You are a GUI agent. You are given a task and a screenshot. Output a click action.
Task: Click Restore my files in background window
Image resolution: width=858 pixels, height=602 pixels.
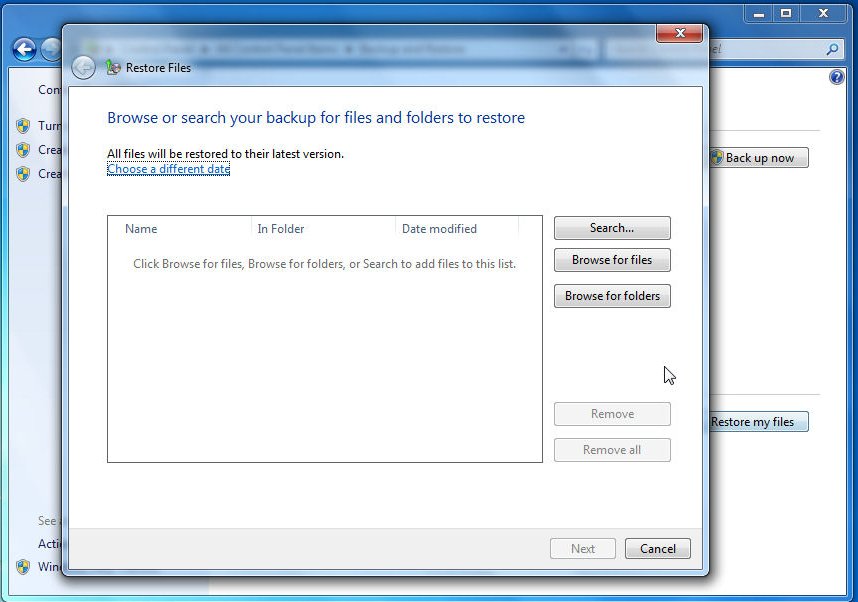pyautogui.click(x=757, y=422)
